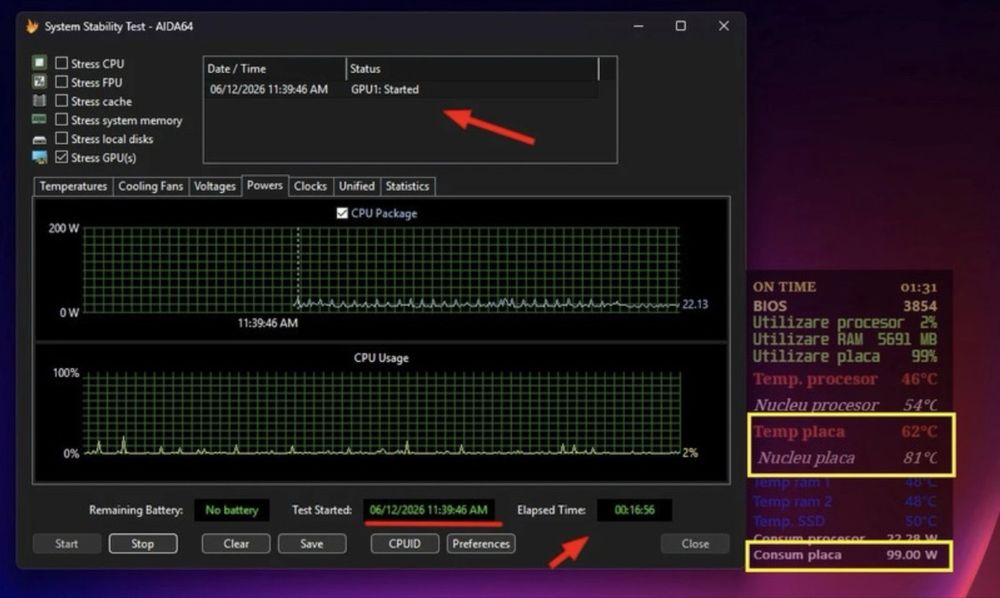Click the Utilizare procesor 2% widget line
The width and height of the screenshot is (1000, 598).
[845, 323]
